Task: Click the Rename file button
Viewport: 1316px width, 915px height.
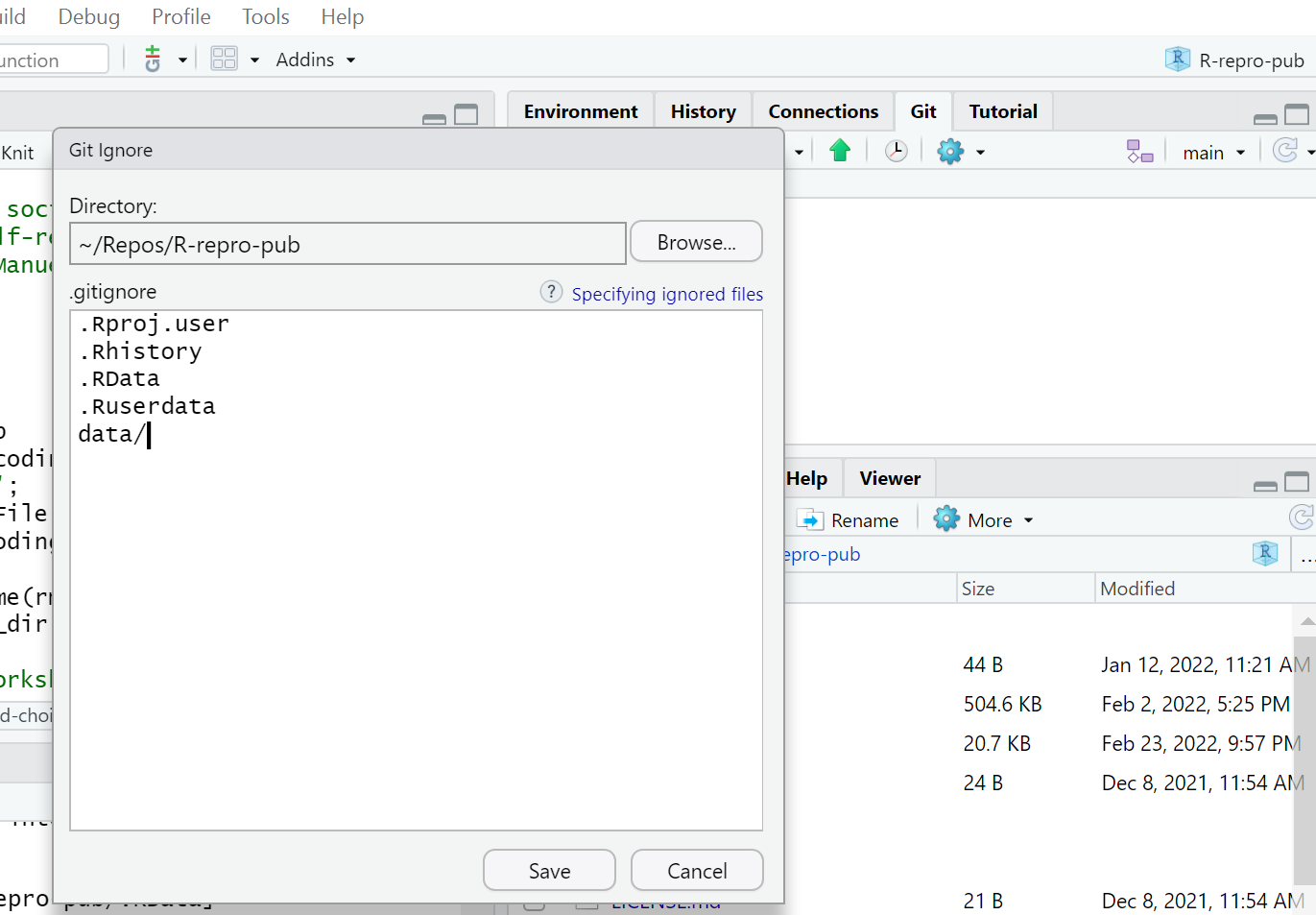Action: pos(848,520)
